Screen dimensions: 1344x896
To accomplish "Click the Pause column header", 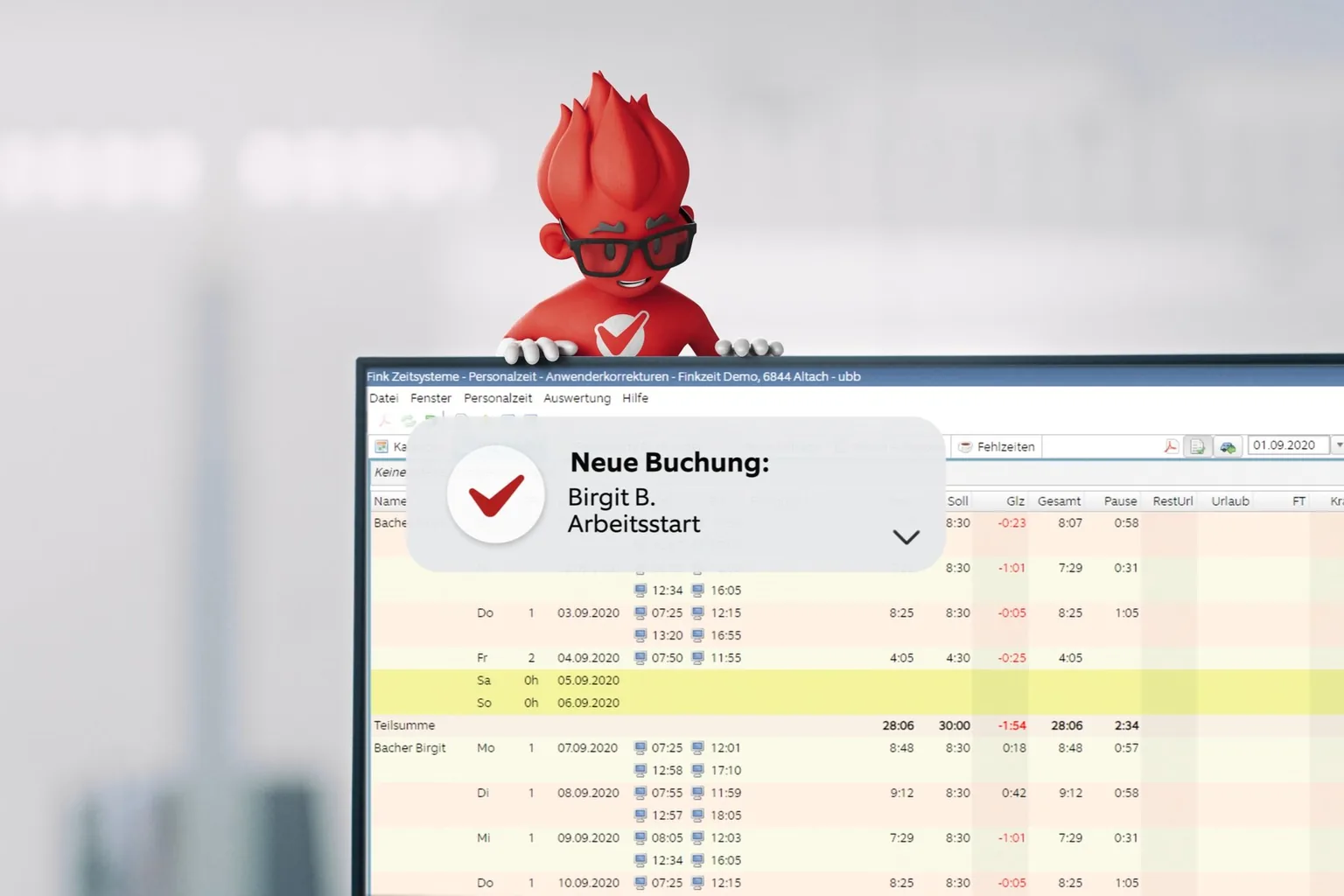I will point(1120,501).
